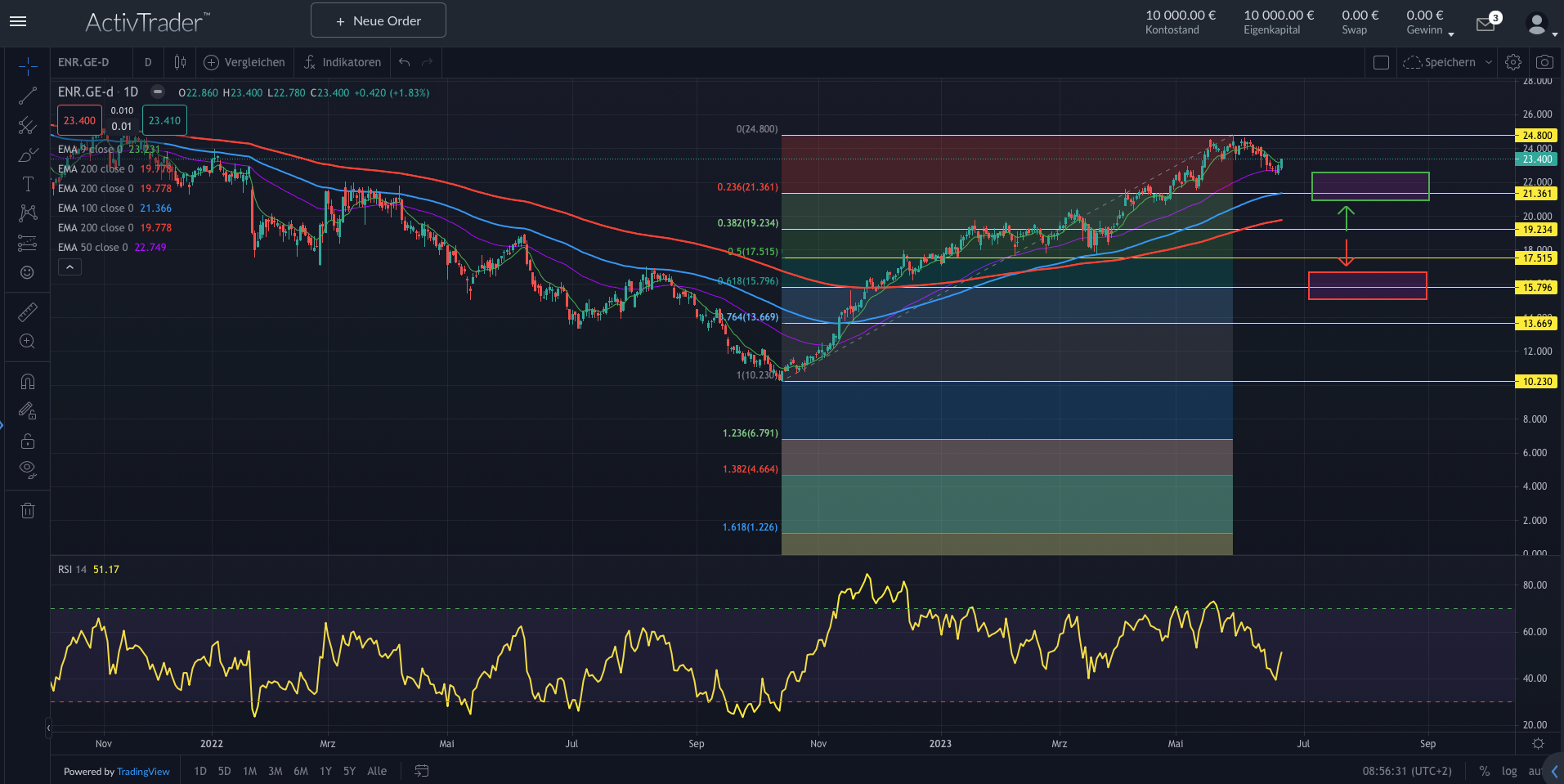Viewport: 1564px width, 784px height.
Task: Delete drawings with the trash icon
Action: pyautogui.click(x=28, y=511)
